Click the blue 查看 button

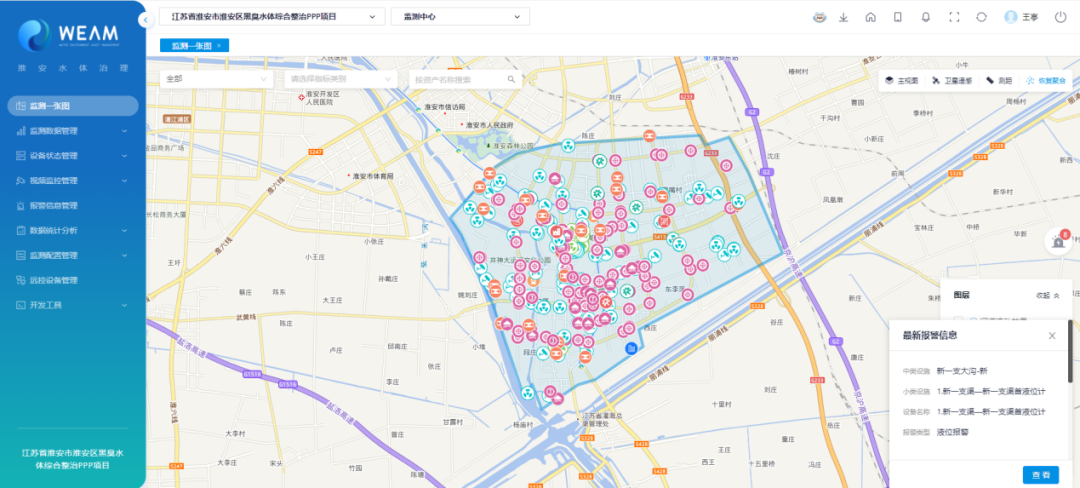[1040, 475]
